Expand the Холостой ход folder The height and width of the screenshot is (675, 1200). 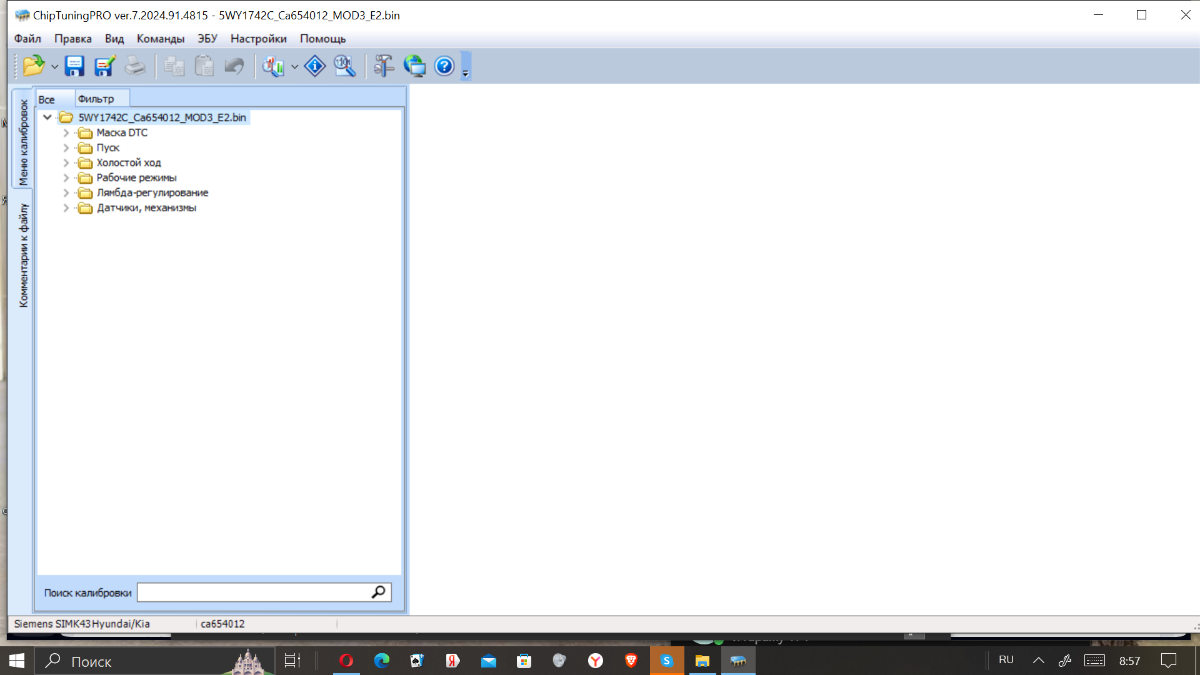pyautogui.click(x=67, y=162)
